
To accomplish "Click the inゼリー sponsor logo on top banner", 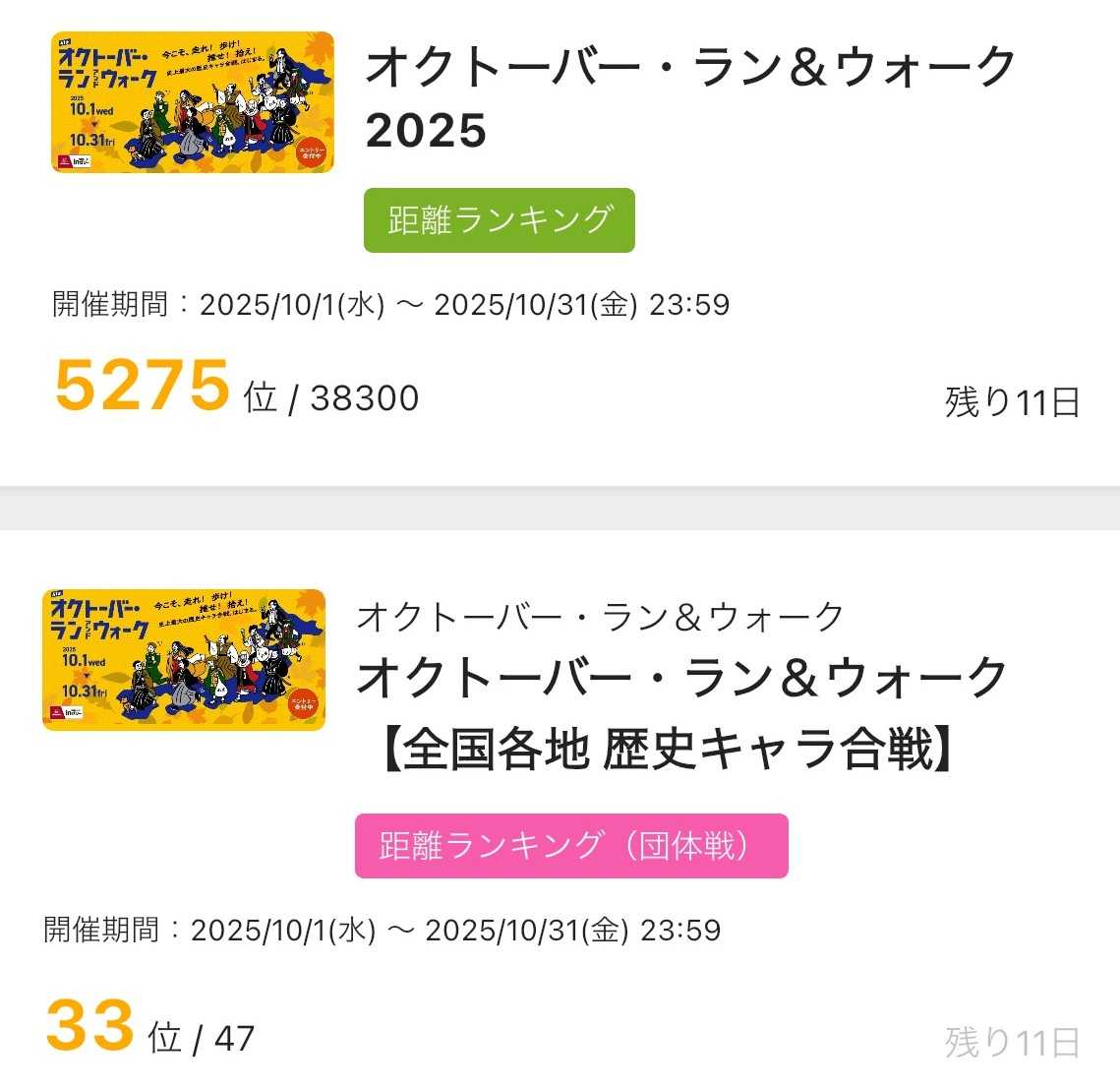I will point(79,160).
